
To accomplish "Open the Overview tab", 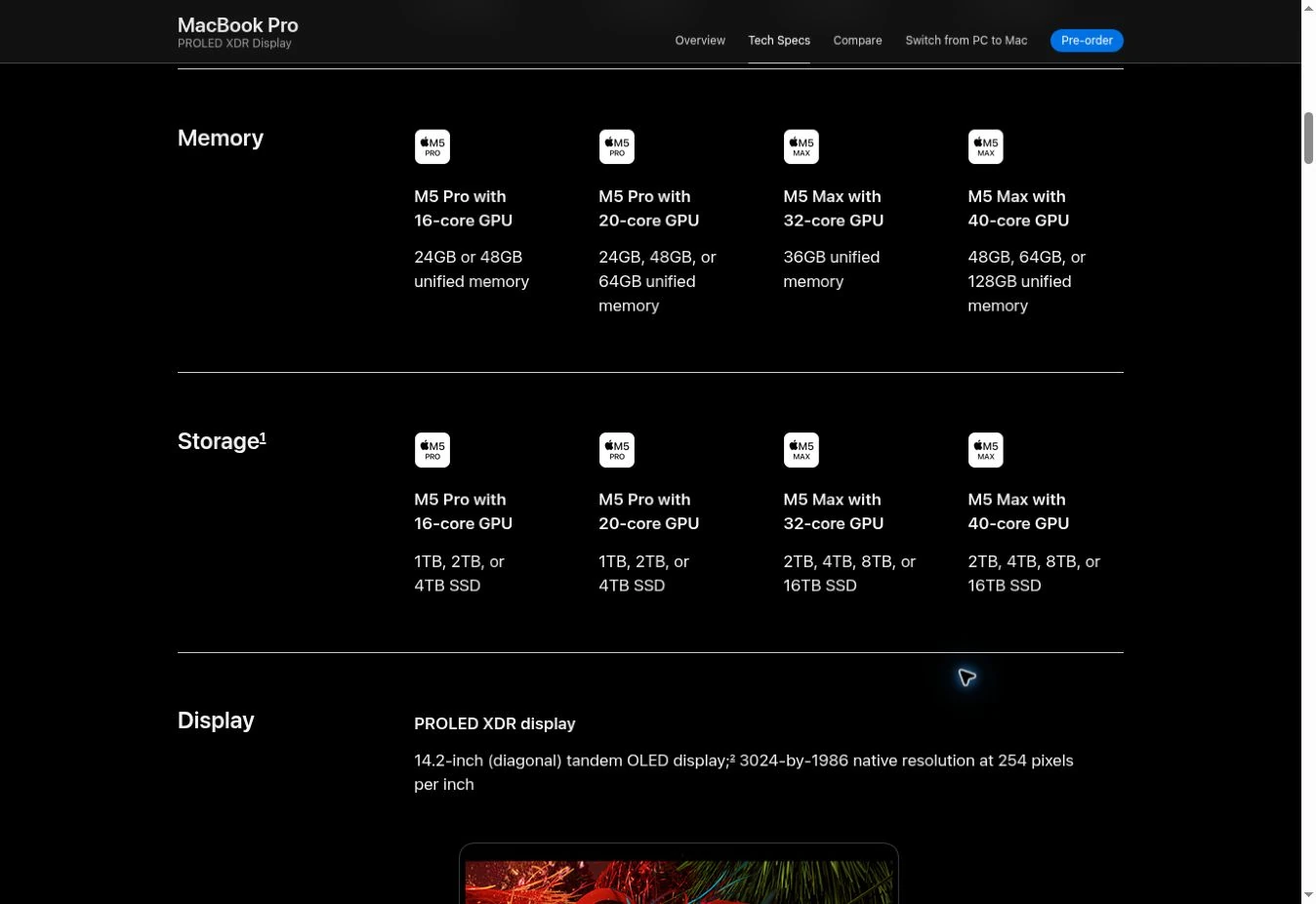I will (700, 40).
